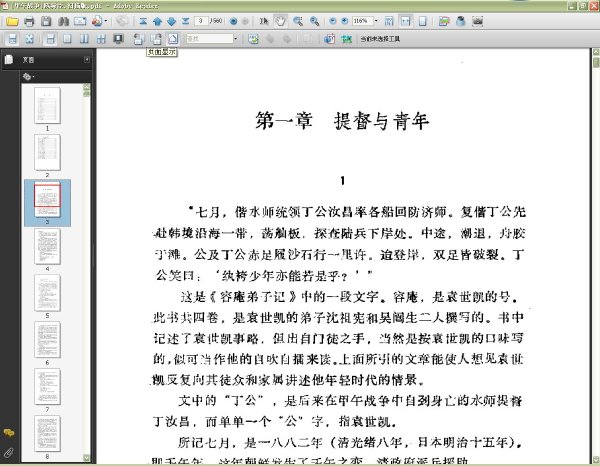This screenshot has width=600, height=466.
Task: Select page 1 thumbnail
Action: pos(47,105)
